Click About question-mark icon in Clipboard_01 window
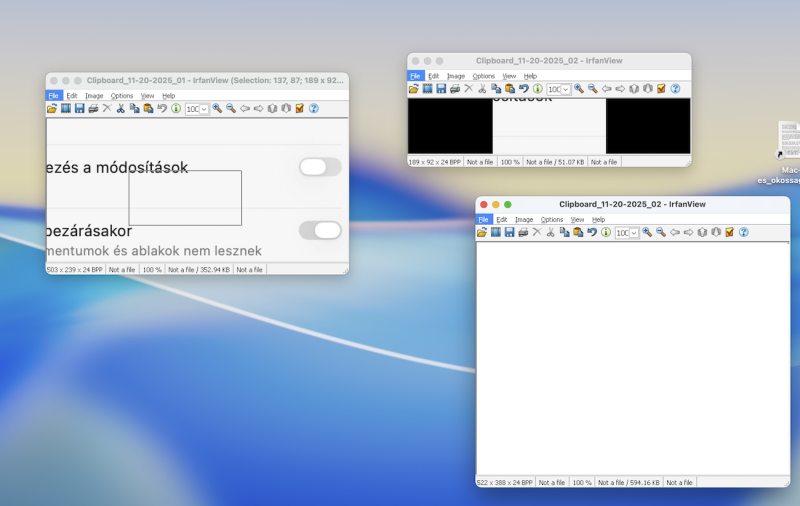This screenshot has width=800, height=506. [x=314, y=108]
